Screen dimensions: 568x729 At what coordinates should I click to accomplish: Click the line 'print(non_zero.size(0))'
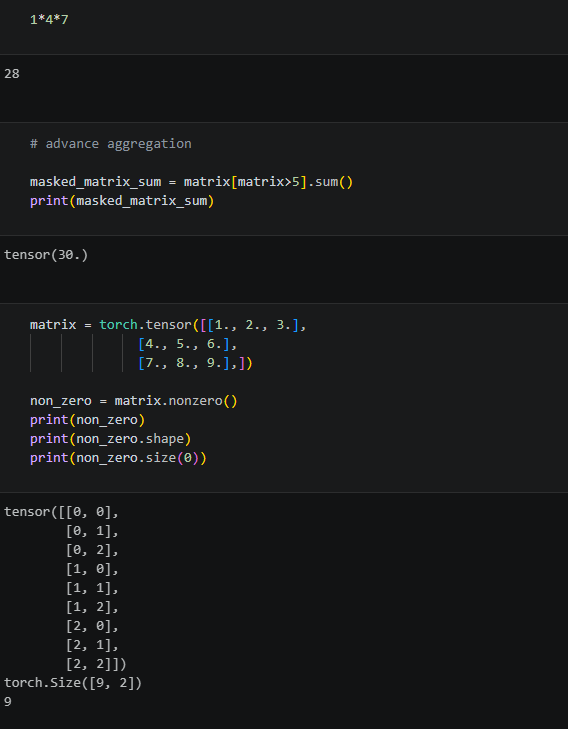[x=118, y=458]
